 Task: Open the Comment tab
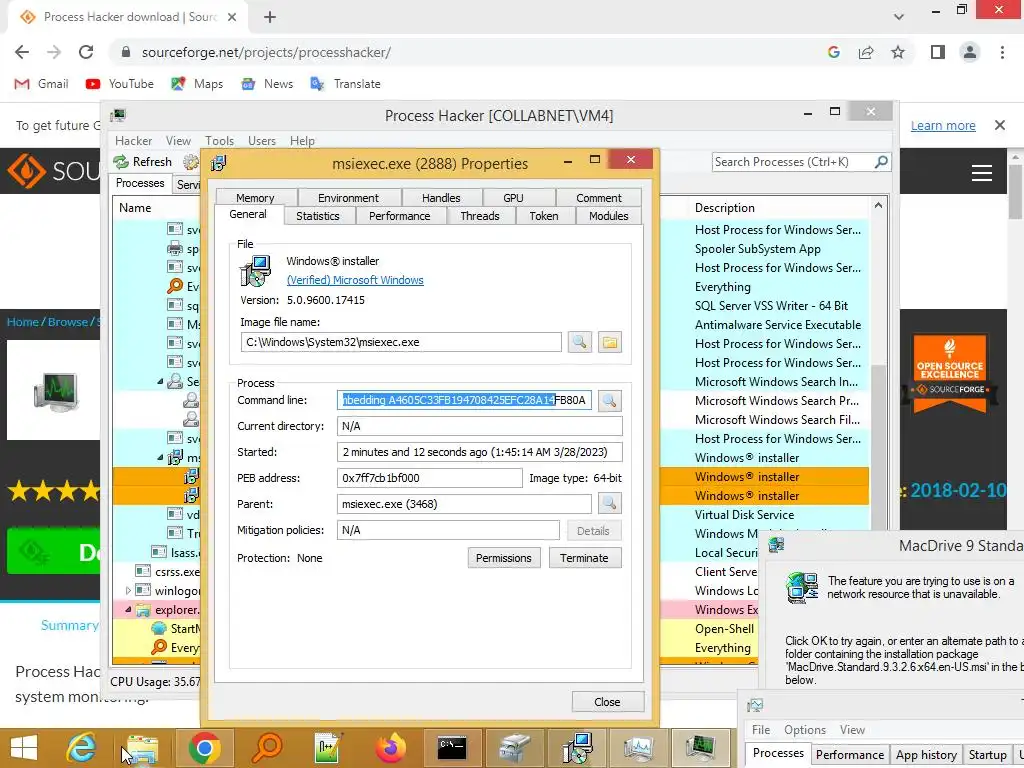tap(599, 197)
